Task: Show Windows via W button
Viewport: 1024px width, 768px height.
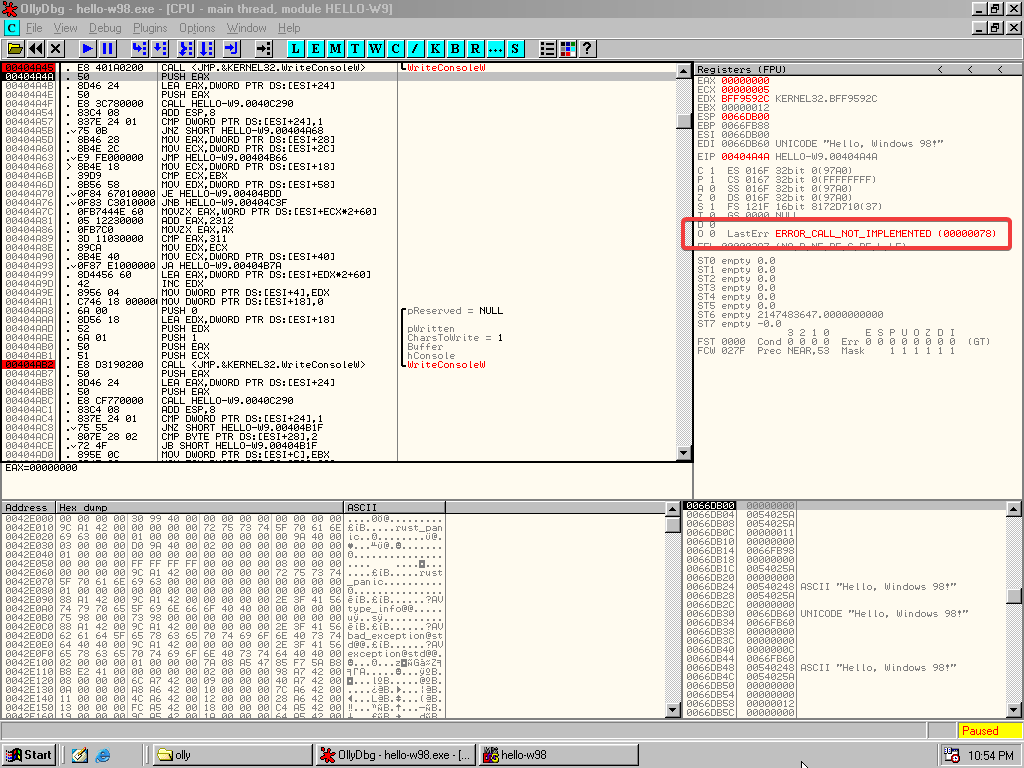Action: 376,49
